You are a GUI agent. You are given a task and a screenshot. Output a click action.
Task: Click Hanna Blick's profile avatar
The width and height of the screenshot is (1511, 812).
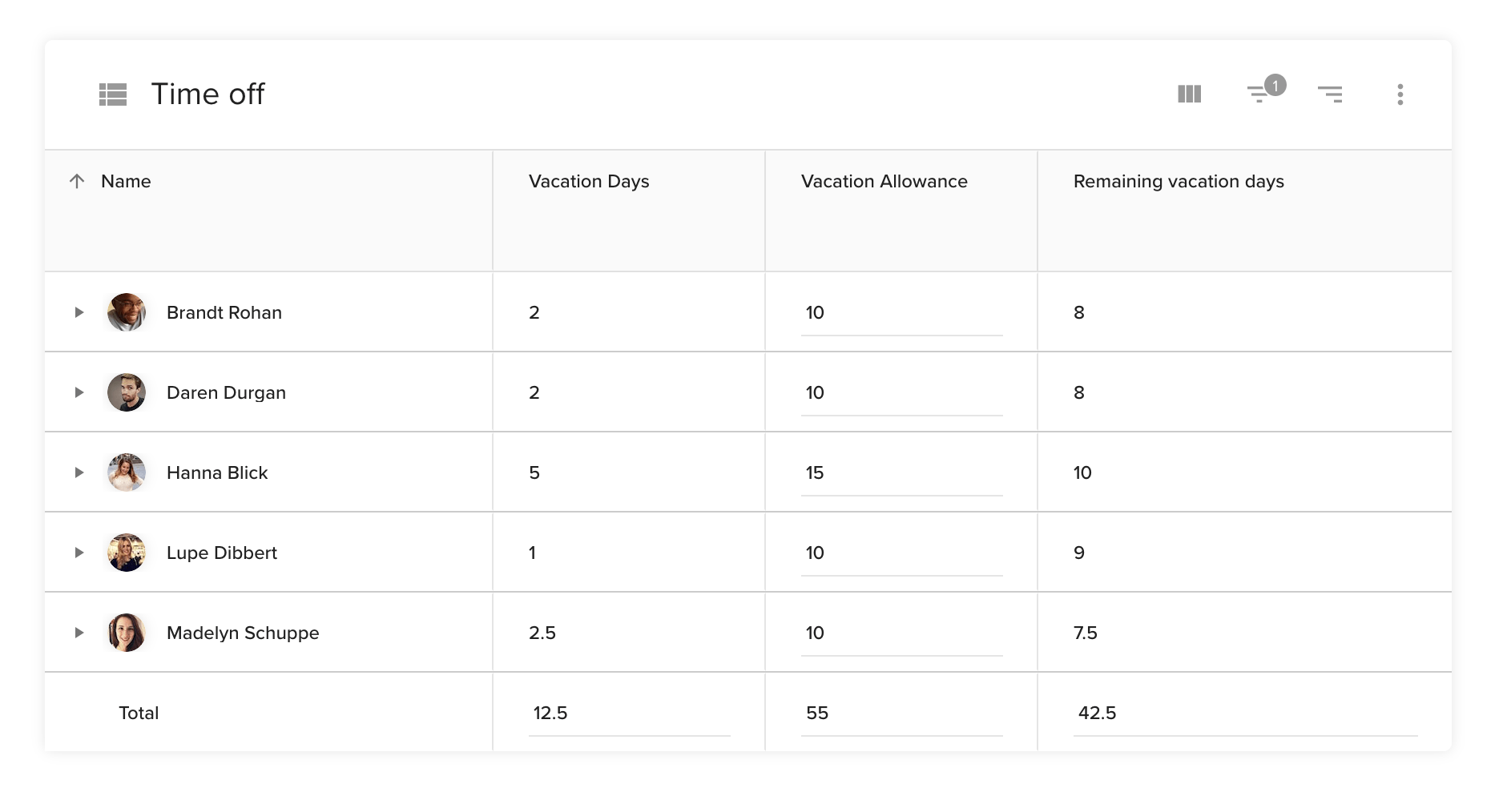(x=126, y=472)
